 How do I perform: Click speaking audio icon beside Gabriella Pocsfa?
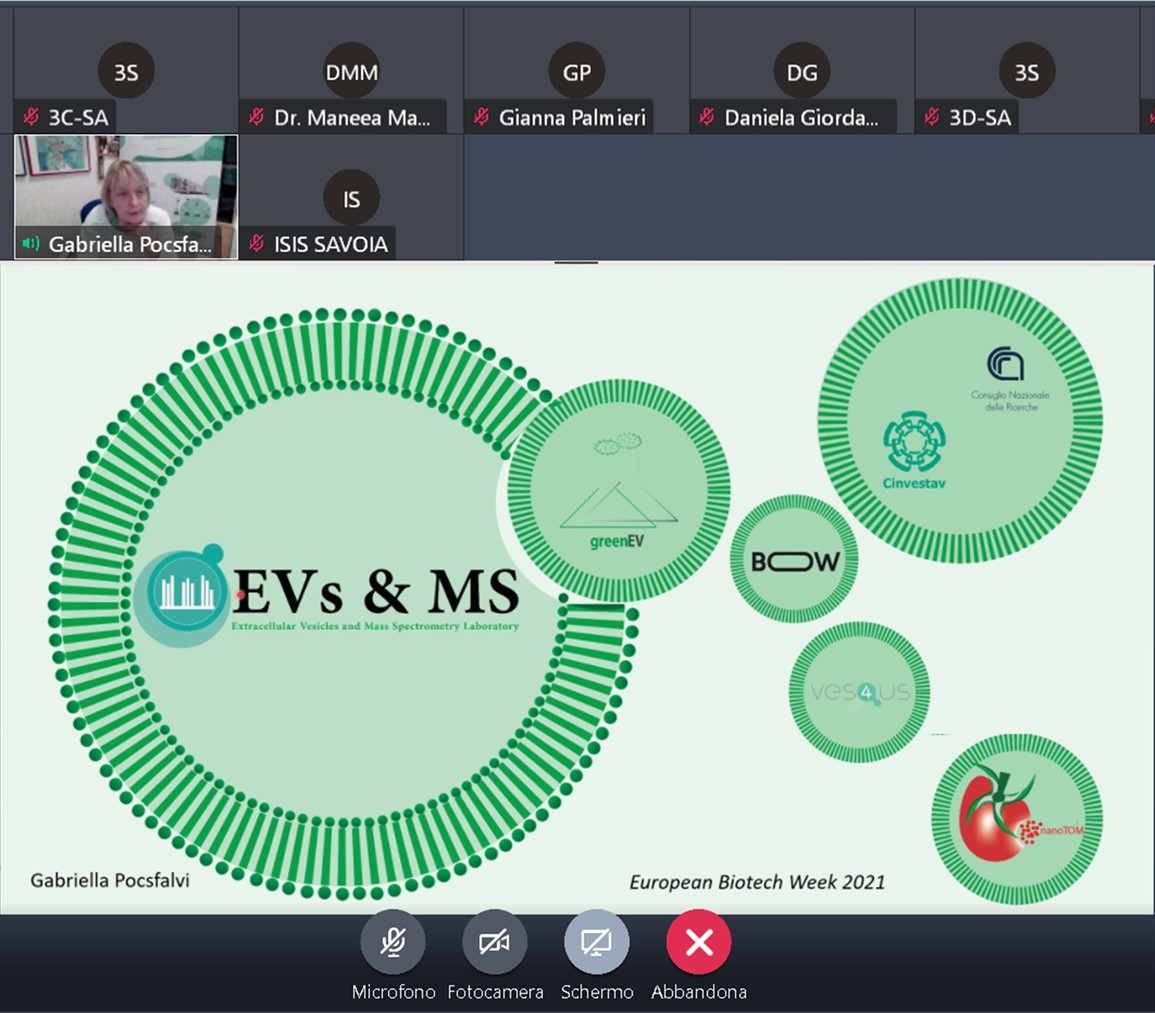click(31, 243)
